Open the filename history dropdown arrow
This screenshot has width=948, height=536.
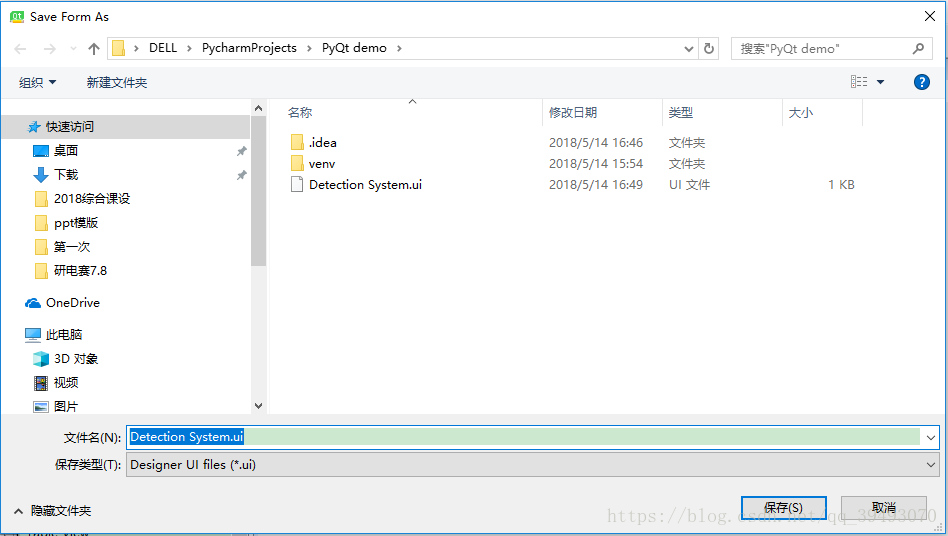[930, 438]
